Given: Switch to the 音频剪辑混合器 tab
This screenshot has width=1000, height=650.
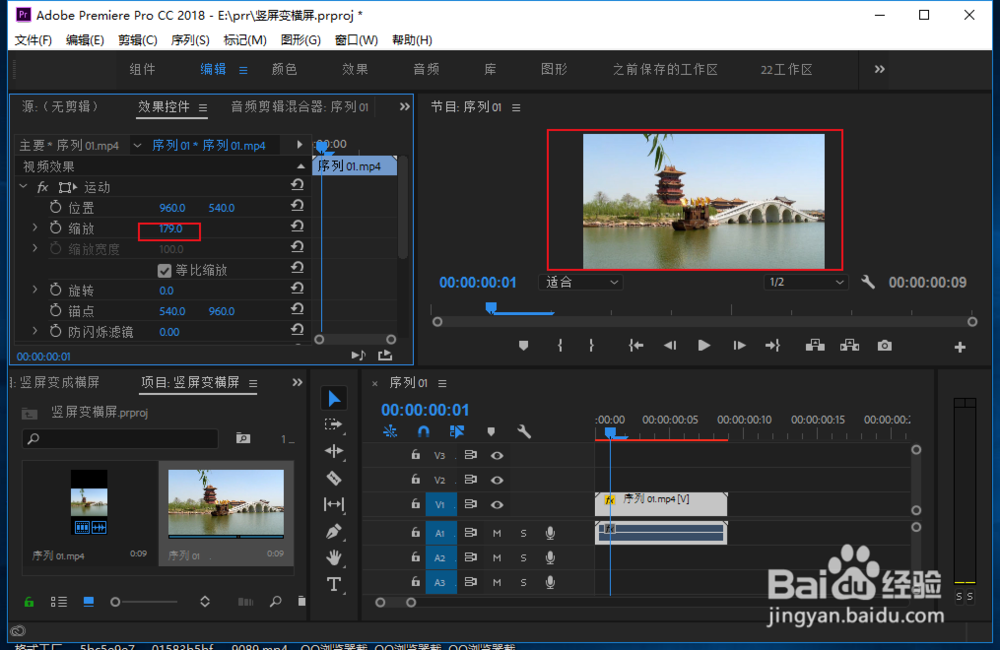Looking at the screenshot, I should (299, 107).
